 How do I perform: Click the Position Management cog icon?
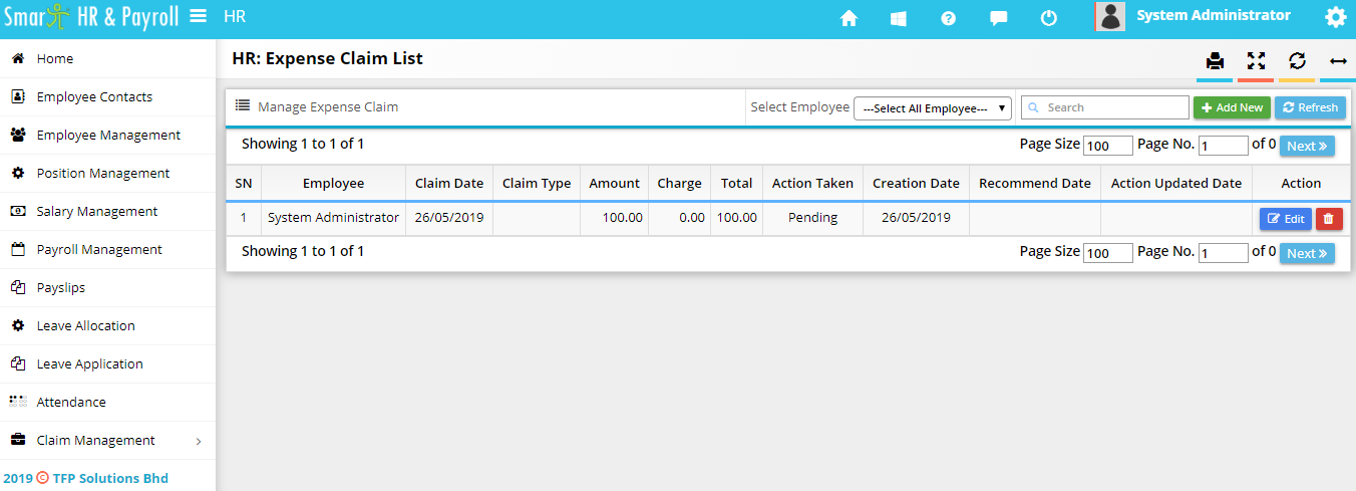click(18, 173)
